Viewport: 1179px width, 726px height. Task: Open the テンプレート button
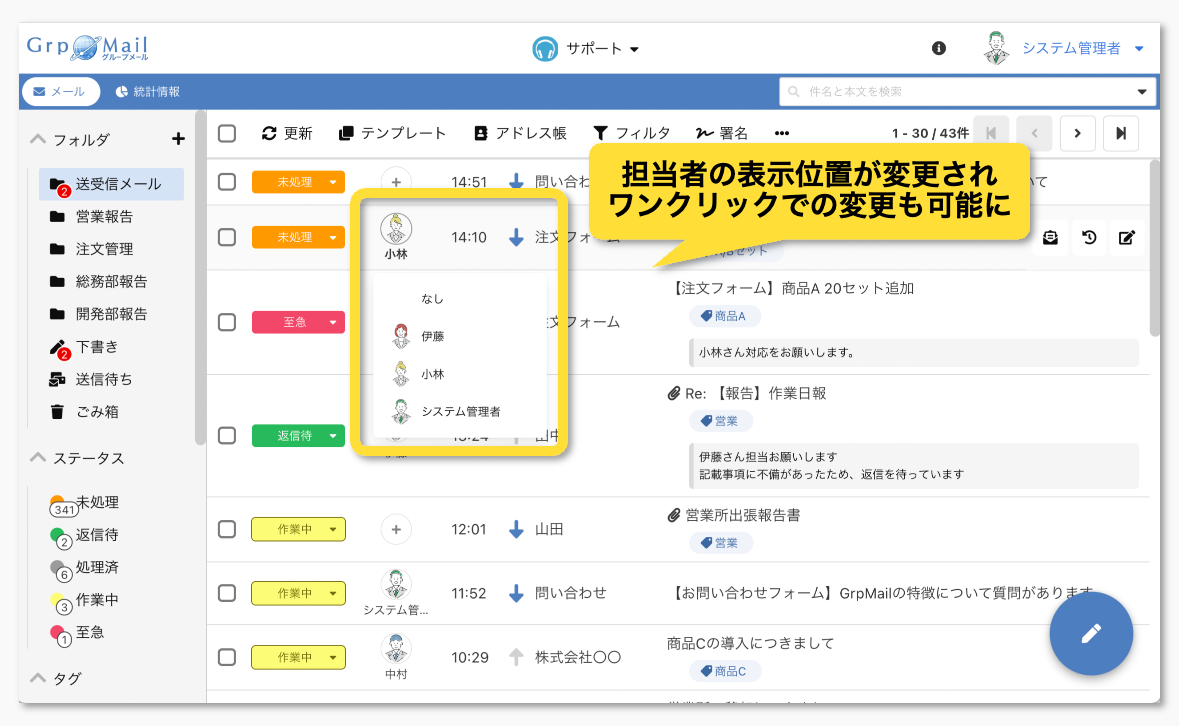point(392,133)
